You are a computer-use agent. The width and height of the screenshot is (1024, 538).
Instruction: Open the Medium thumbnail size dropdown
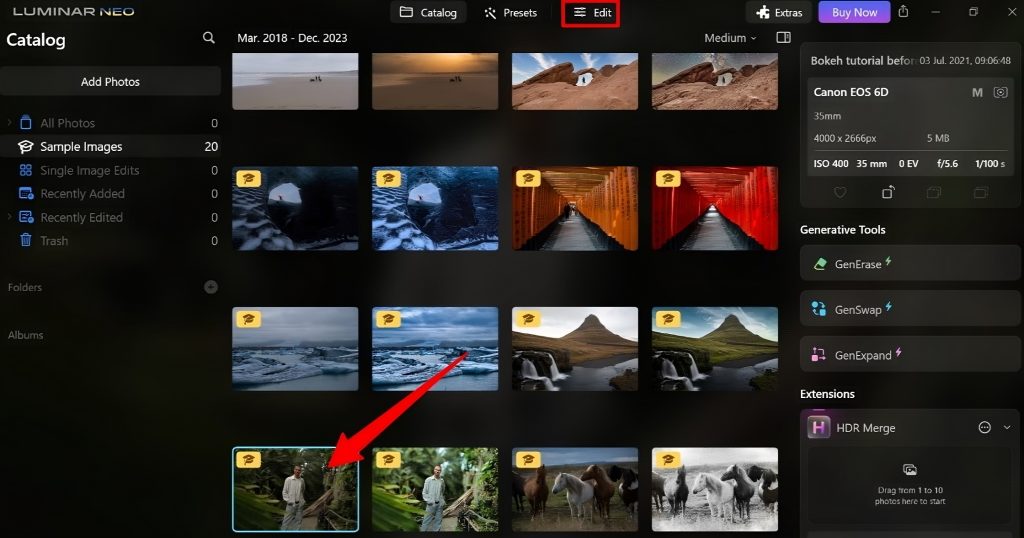pos(730,38)
